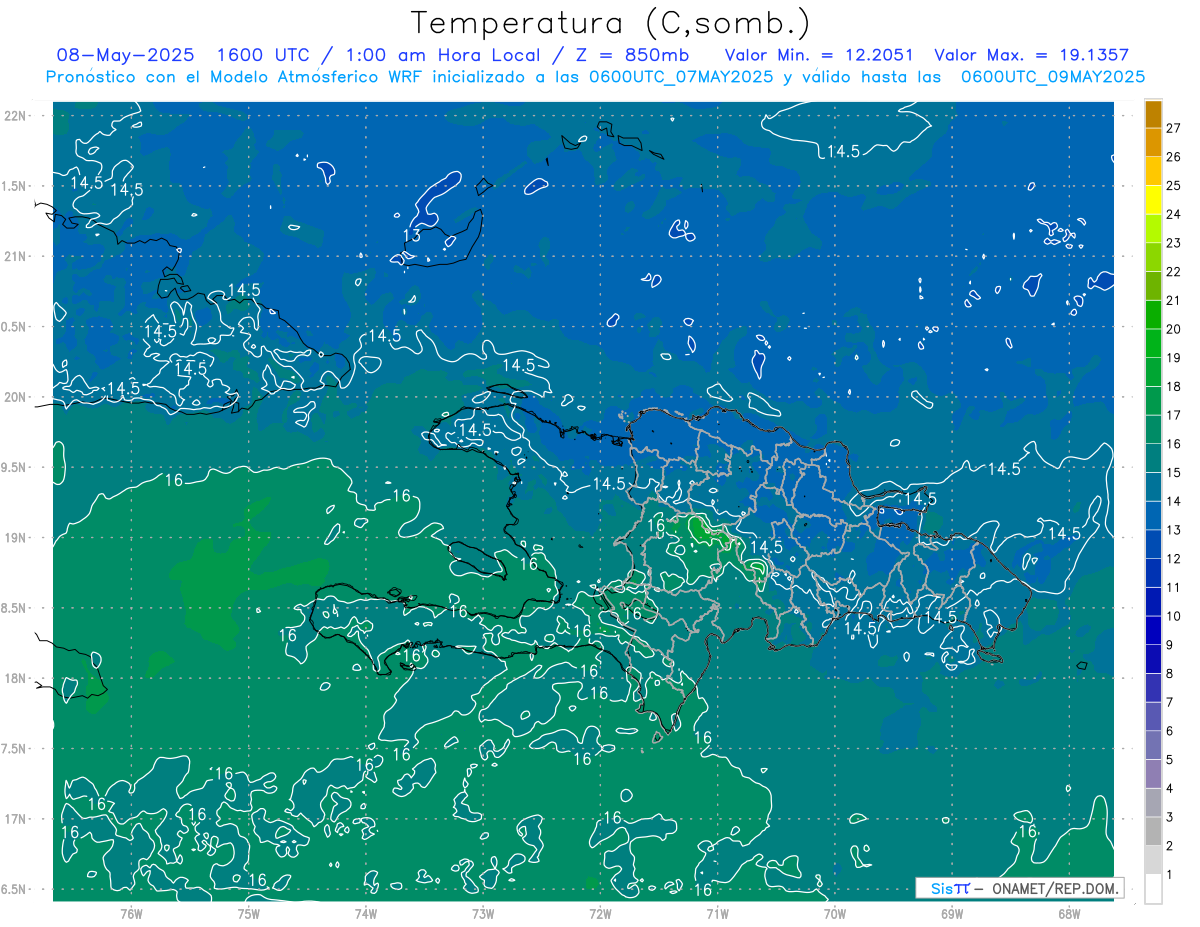Click "Valor Max. = 19.1357" value
The height and width of the screenshot is (927, 1200).
point(1031,55)
